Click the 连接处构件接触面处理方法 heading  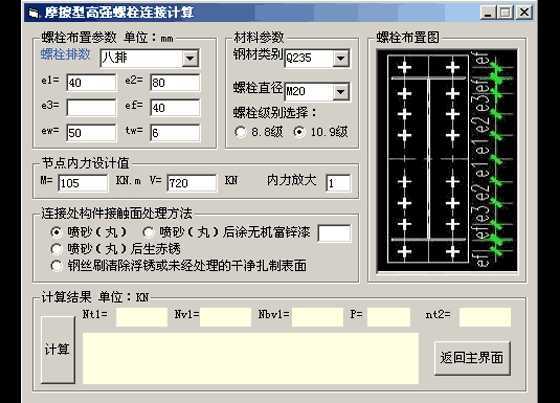pos(117,213)
